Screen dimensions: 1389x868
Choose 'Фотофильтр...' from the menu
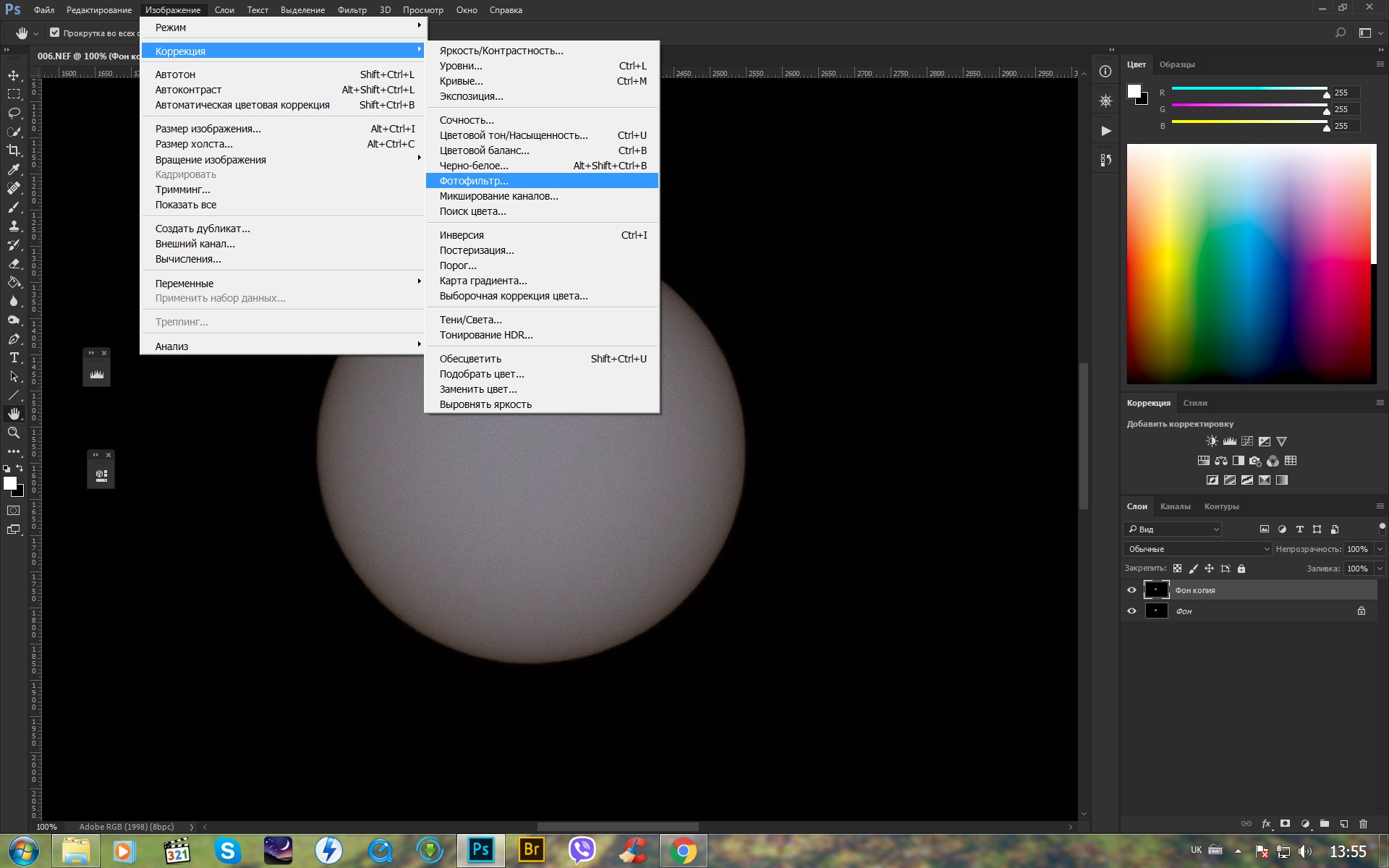[x=474, y=181]
